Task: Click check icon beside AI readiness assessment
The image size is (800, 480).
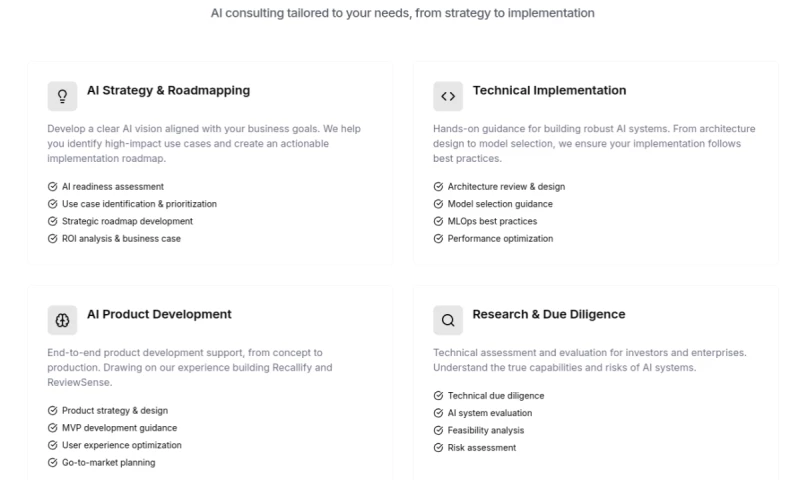Action: click(x=52, y=187)
